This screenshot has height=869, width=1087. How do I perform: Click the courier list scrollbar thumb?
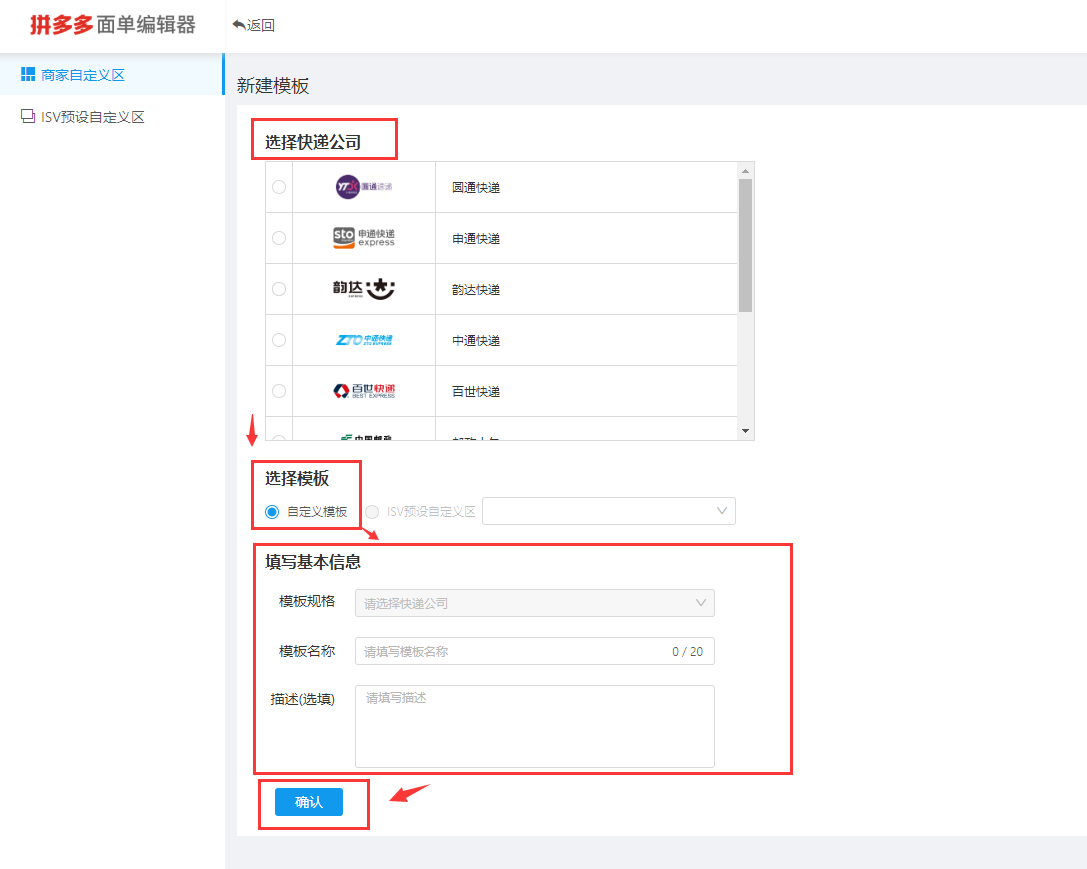pos(745,245)
